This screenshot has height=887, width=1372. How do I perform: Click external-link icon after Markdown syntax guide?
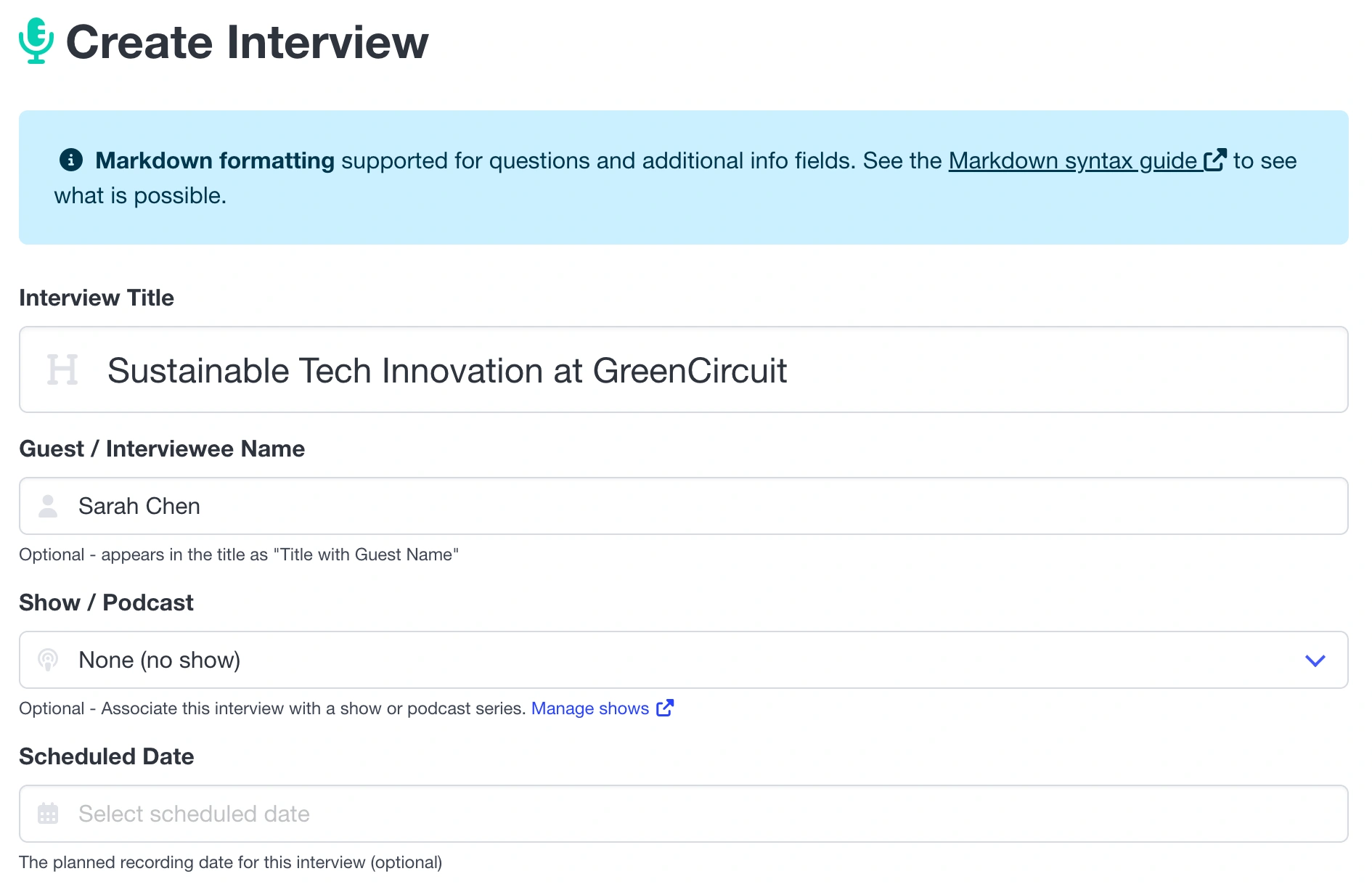click(1214, 160)
